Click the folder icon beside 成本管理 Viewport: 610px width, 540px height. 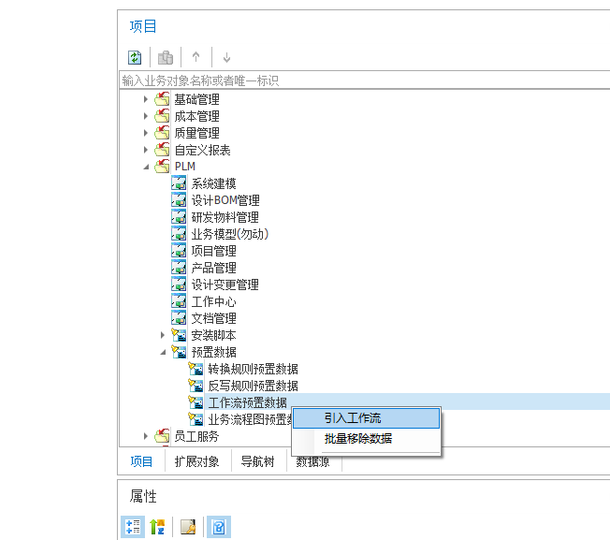tap(162, 116)
